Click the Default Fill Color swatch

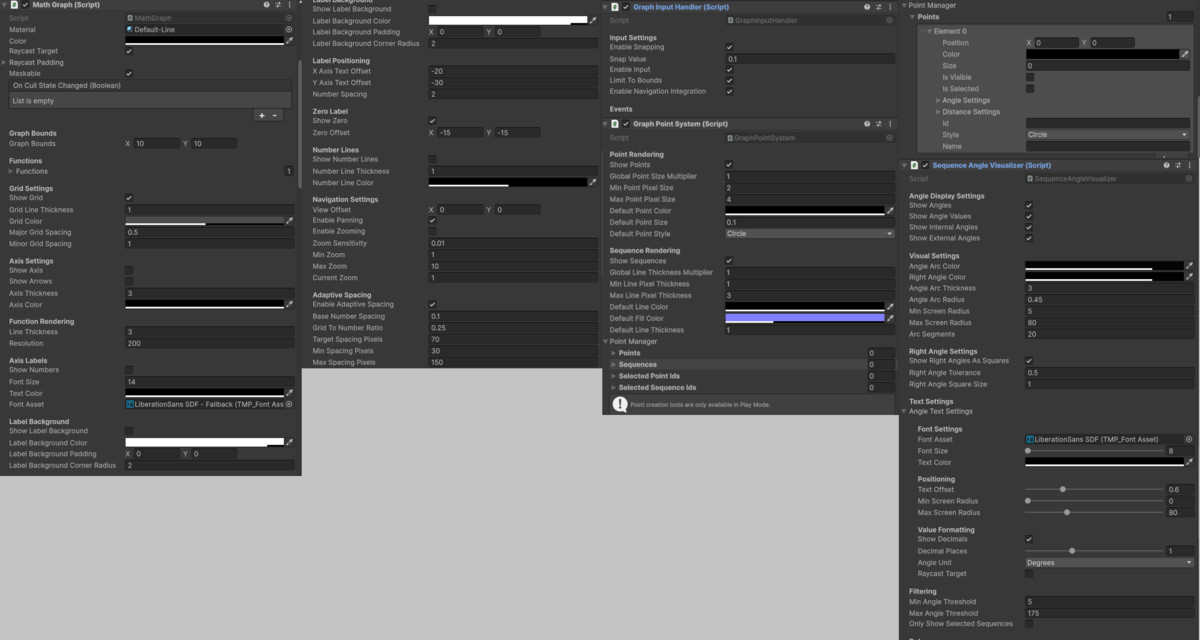pyautogui.click(x=804, y=319)
